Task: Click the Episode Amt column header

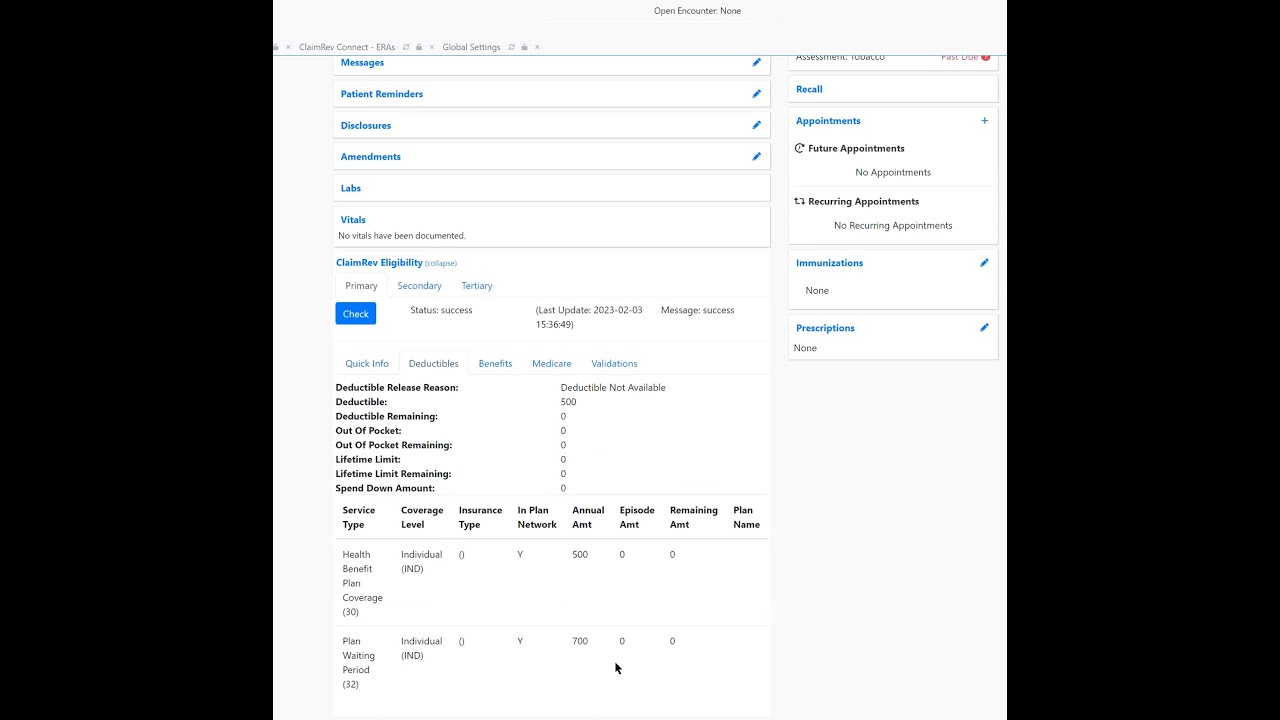Action: pos(637,517)
